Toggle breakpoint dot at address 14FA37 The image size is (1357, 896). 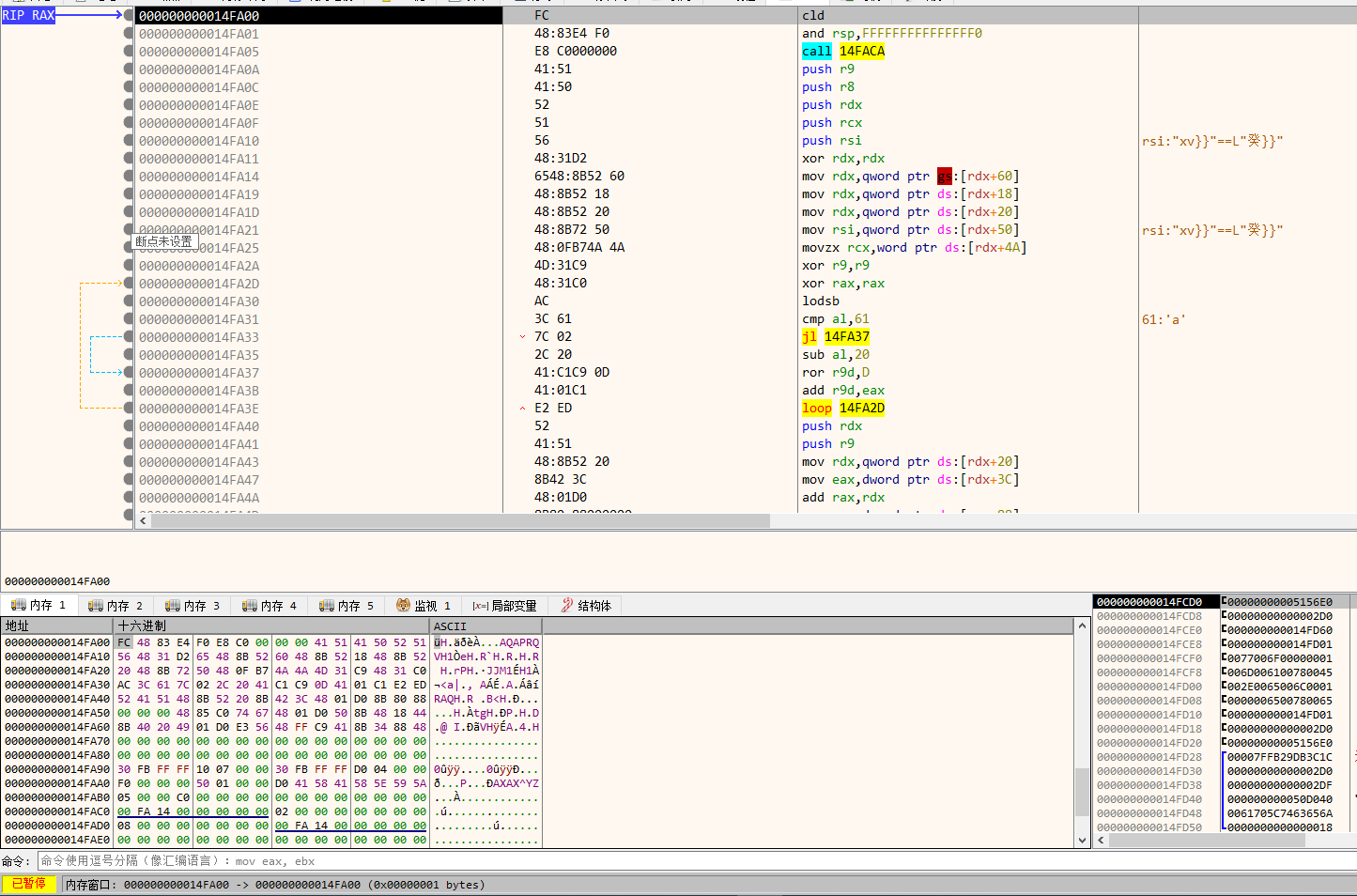129,373
